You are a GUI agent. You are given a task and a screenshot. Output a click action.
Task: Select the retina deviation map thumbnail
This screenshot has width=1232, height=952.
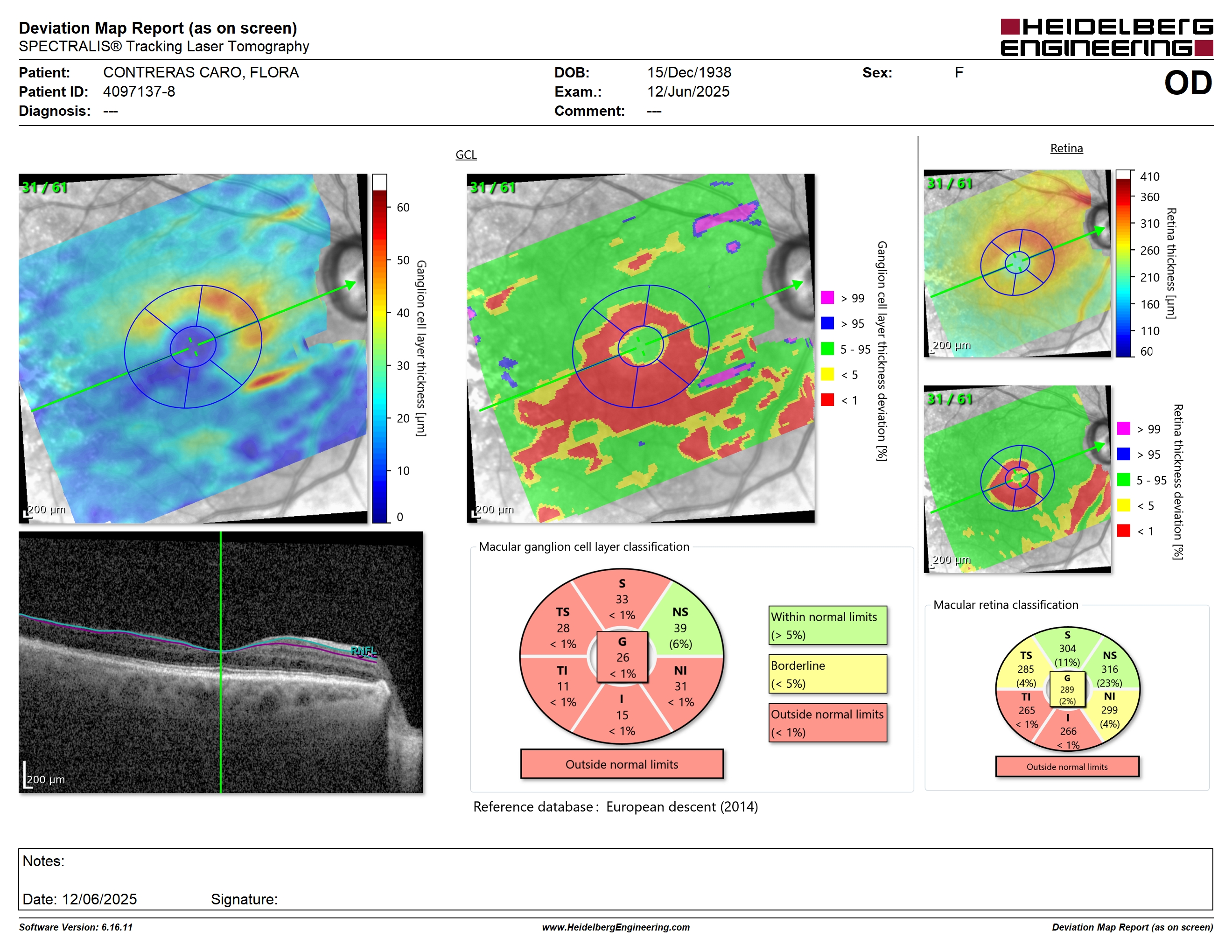1017,479
